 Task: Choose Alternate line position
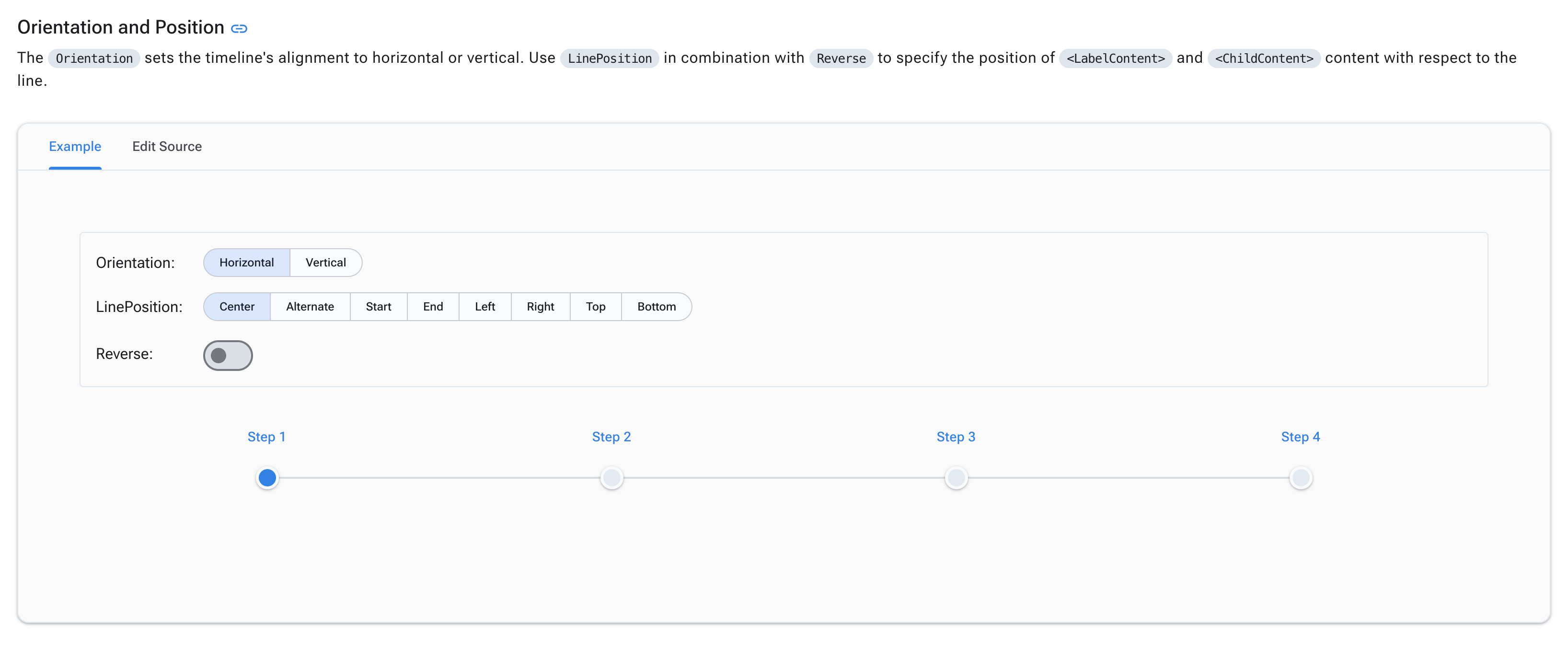(310, 307)
